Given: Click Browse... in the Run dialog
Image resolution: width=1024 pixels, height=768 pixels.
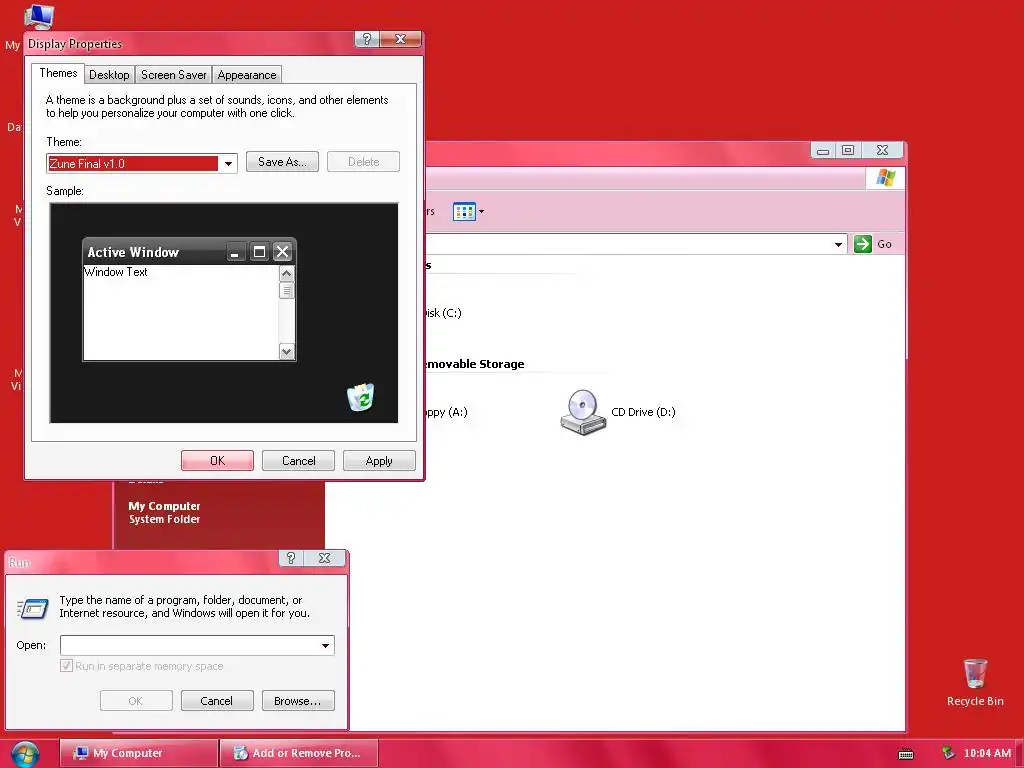Looking at the screenshot, I should [x=298, y=701].
